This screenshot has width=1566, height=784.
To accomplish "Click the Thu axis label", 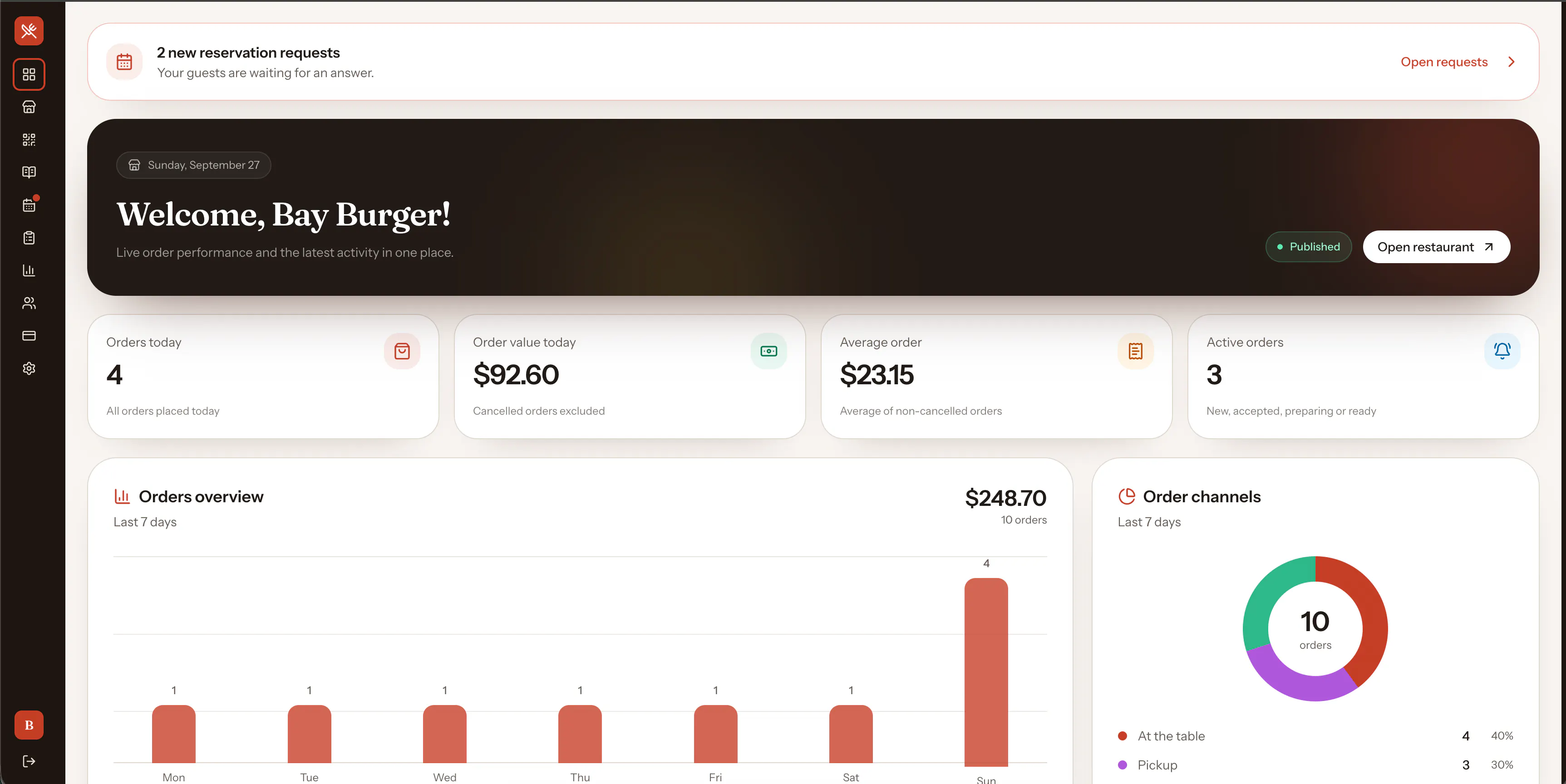I will (x=580, y=777).
